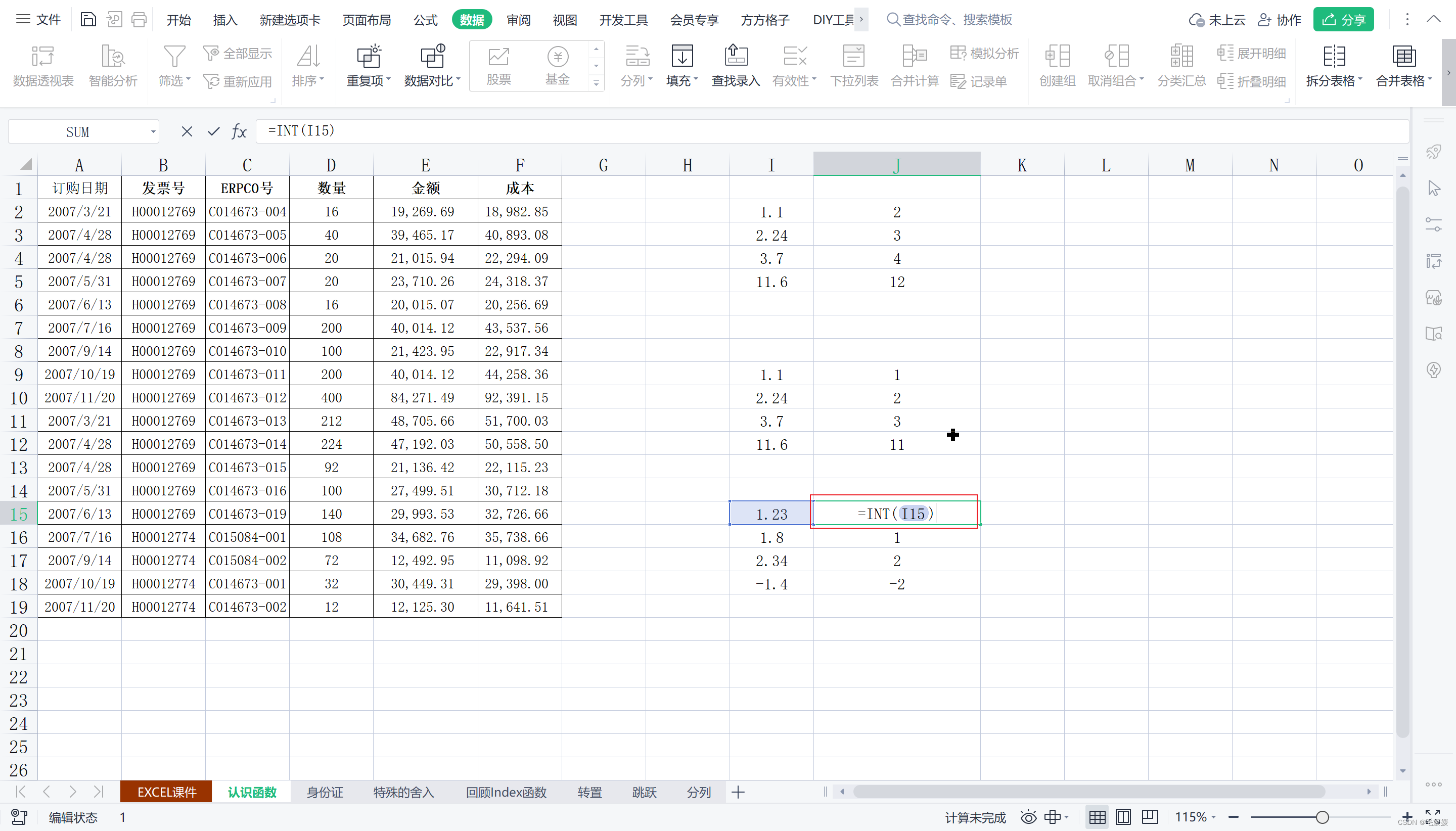Screen dimensions: 1456x831
Task: Confirm the formula with the checkmark button
Action: pyautogui.click(x=213, y=132)
